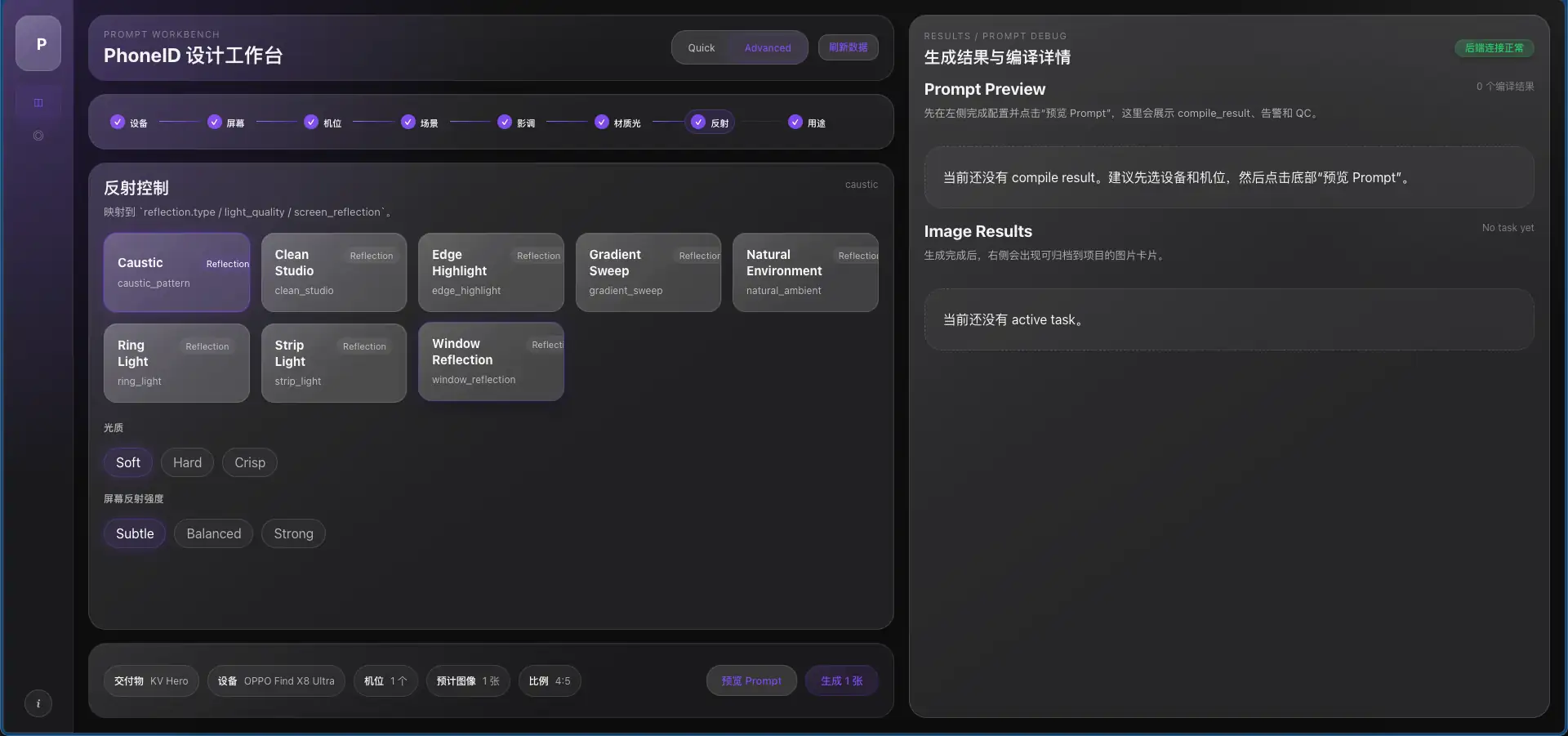Select the Edge Highlight reflection card

491,272
